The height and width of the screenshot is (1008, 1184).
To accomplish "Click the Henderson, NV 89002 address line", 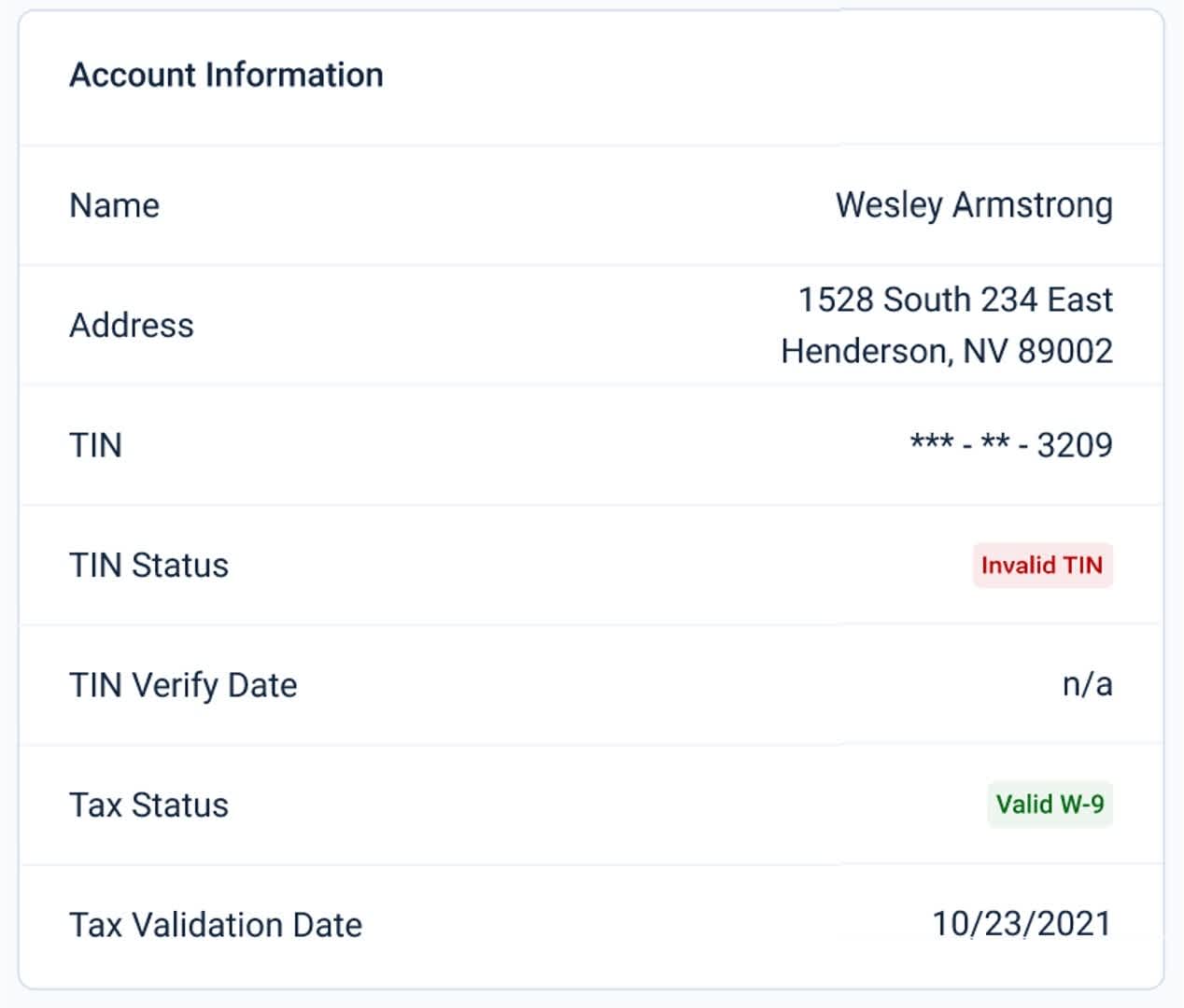I will (x=947, y=351).
